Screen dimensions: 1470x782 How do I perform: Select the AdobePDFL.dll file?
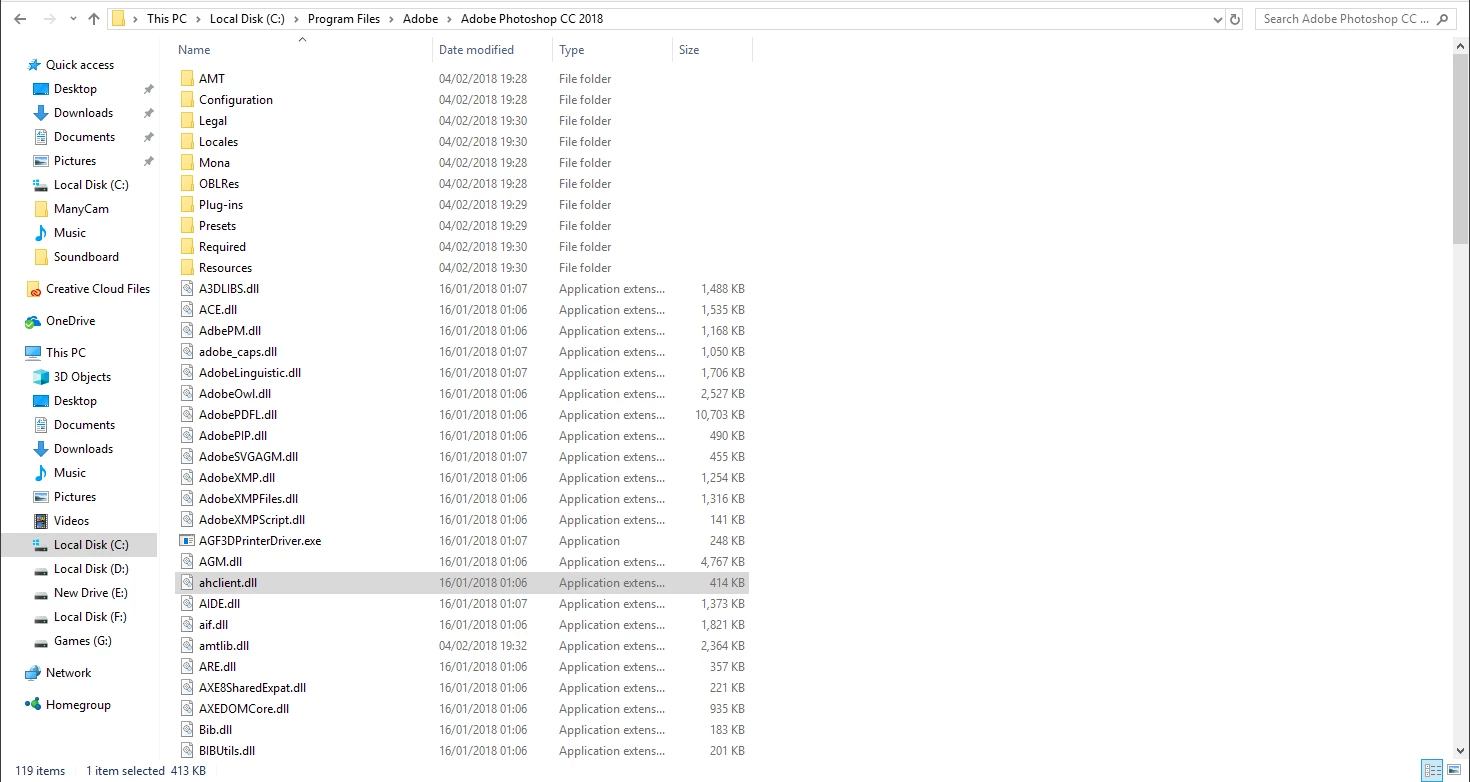238,415
